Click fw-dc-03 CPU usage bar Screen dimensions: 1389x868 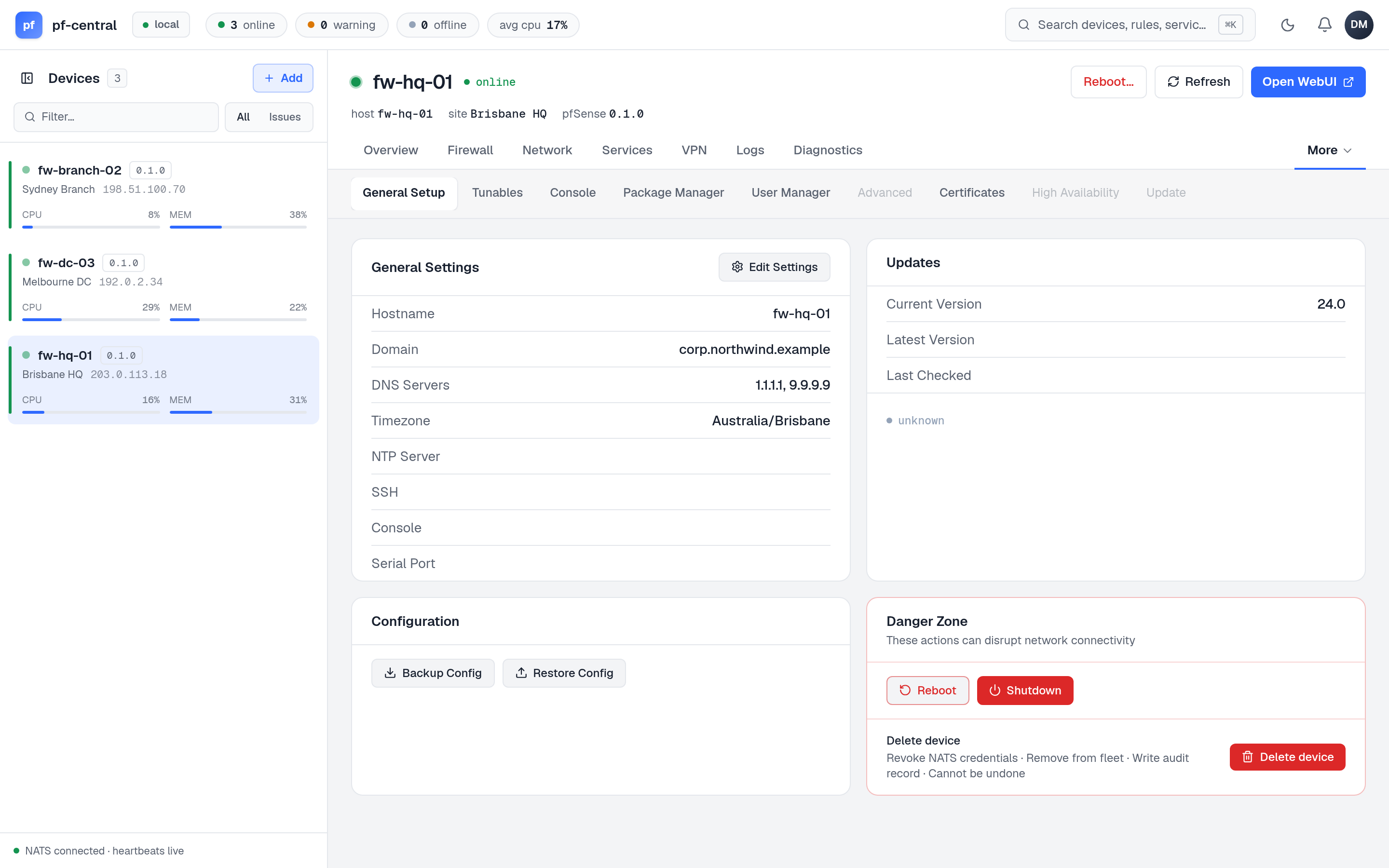pyautogui.click(x=91, y=320)
